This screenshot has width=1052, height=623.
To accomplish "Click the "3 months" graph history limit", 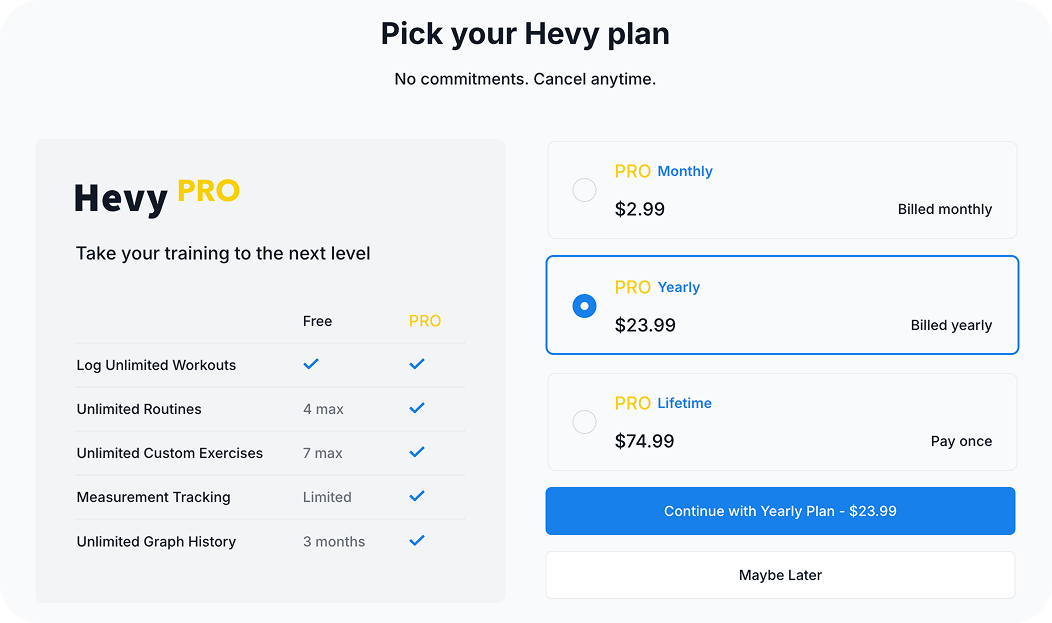I will (x=334, y=541).
